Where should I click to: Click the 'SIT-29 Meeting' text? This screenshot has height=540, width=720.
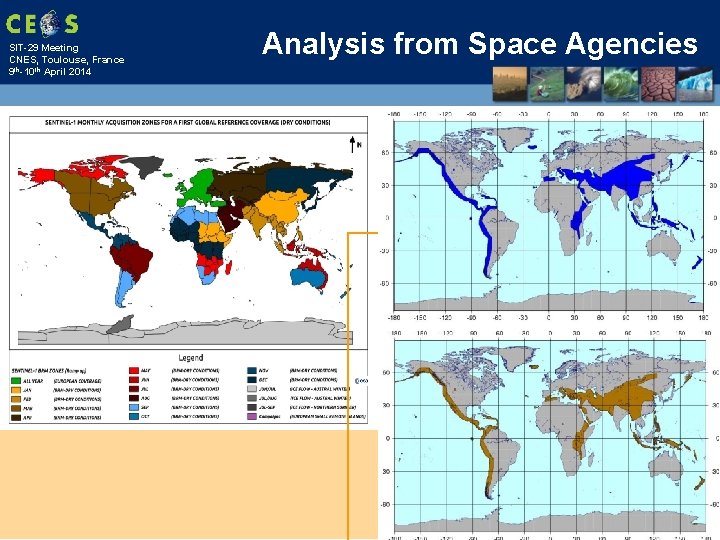click(44, 48)
